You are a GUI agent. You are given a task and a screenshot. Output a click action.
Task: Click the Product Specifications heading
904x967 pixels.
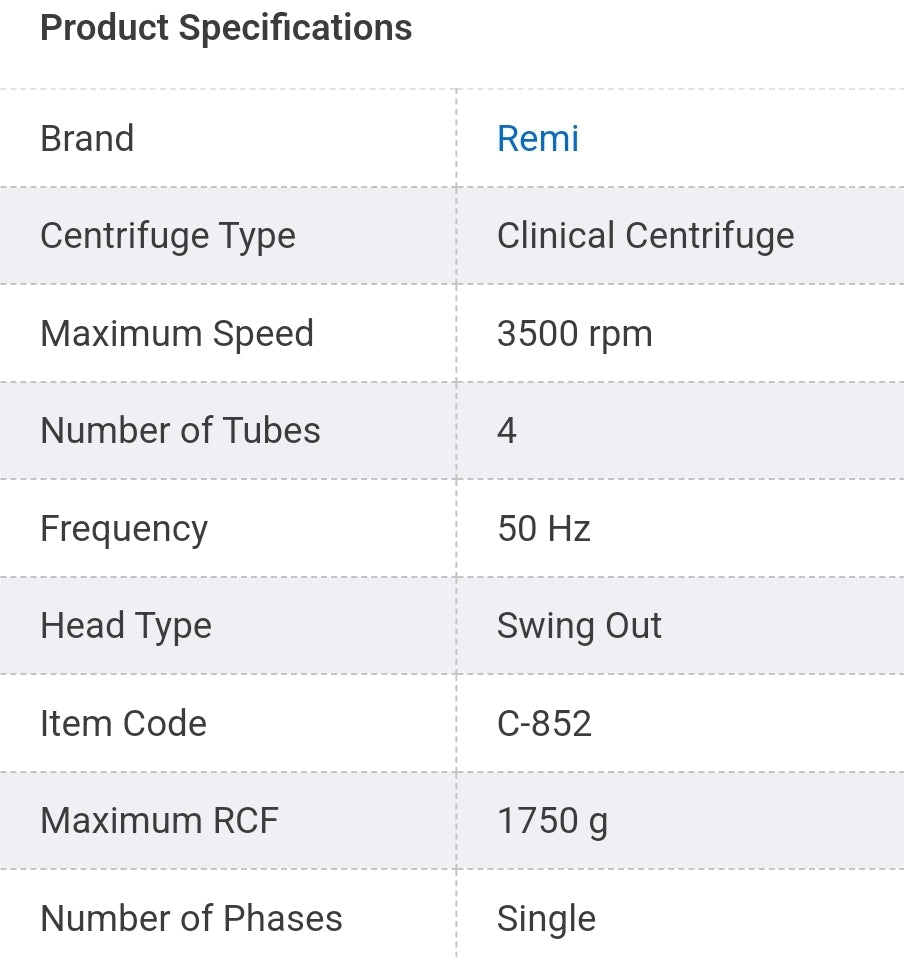pyautogui.click(x=226, y=28)
